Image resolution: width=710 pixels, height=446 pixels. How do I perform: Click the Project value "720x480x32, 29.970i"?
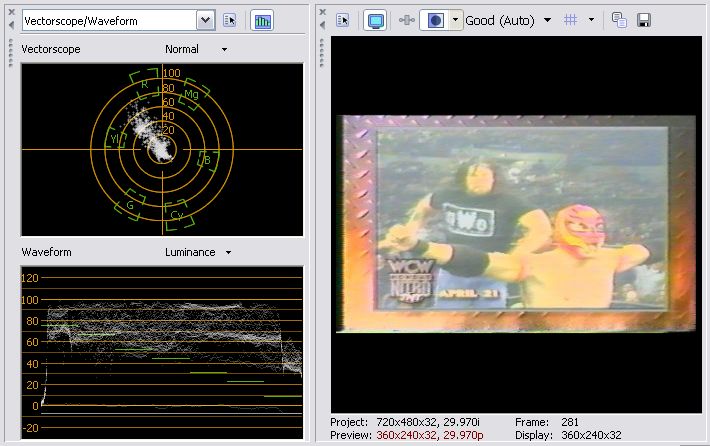[x=427, y=422]
